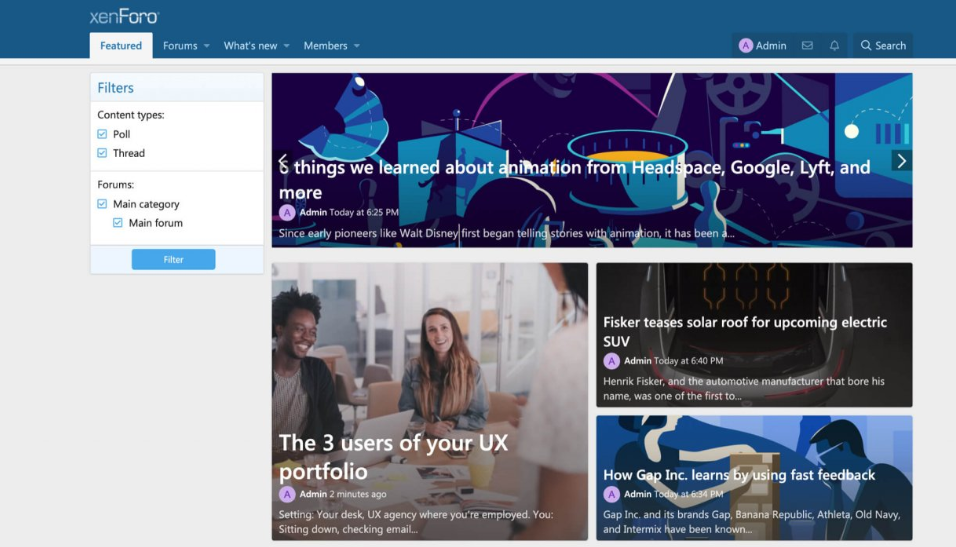The height and width of the screenshot is (547, 956).
Task: Click Admin author name on the Gap article
Action: click(x=637, y=494)
